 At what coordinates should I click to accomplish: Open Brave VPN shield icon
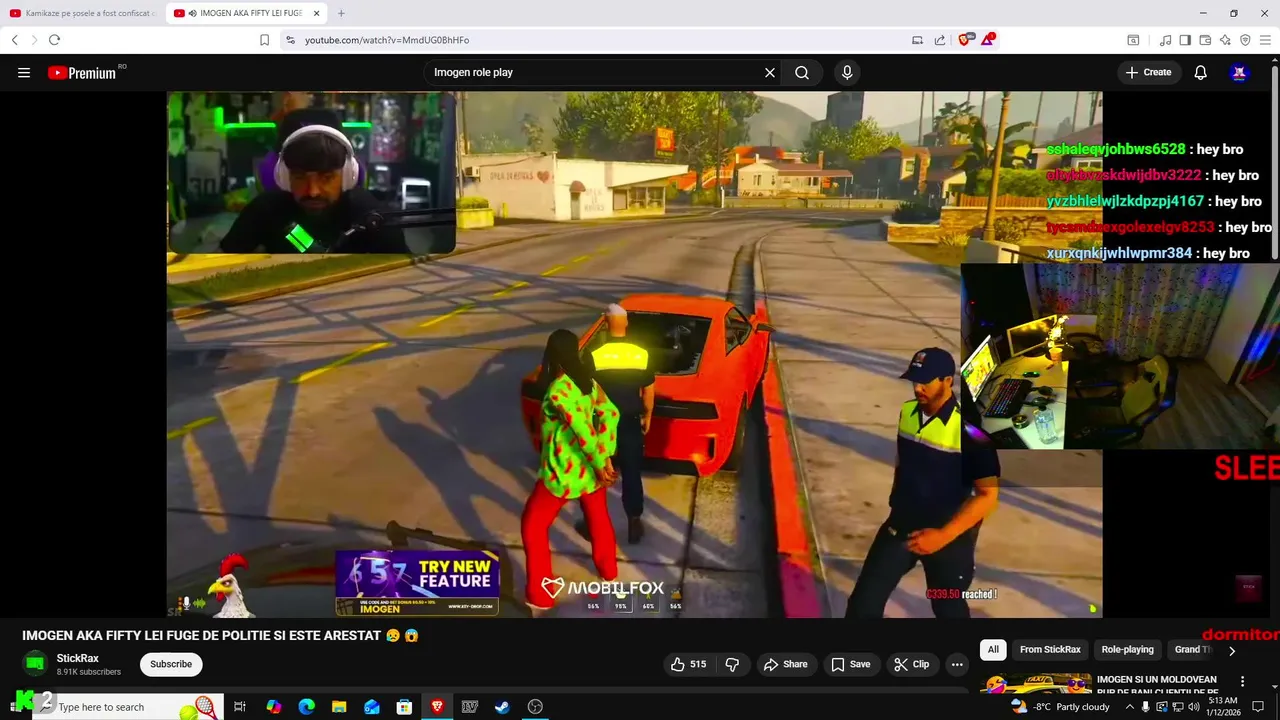tap(1245, 40)
